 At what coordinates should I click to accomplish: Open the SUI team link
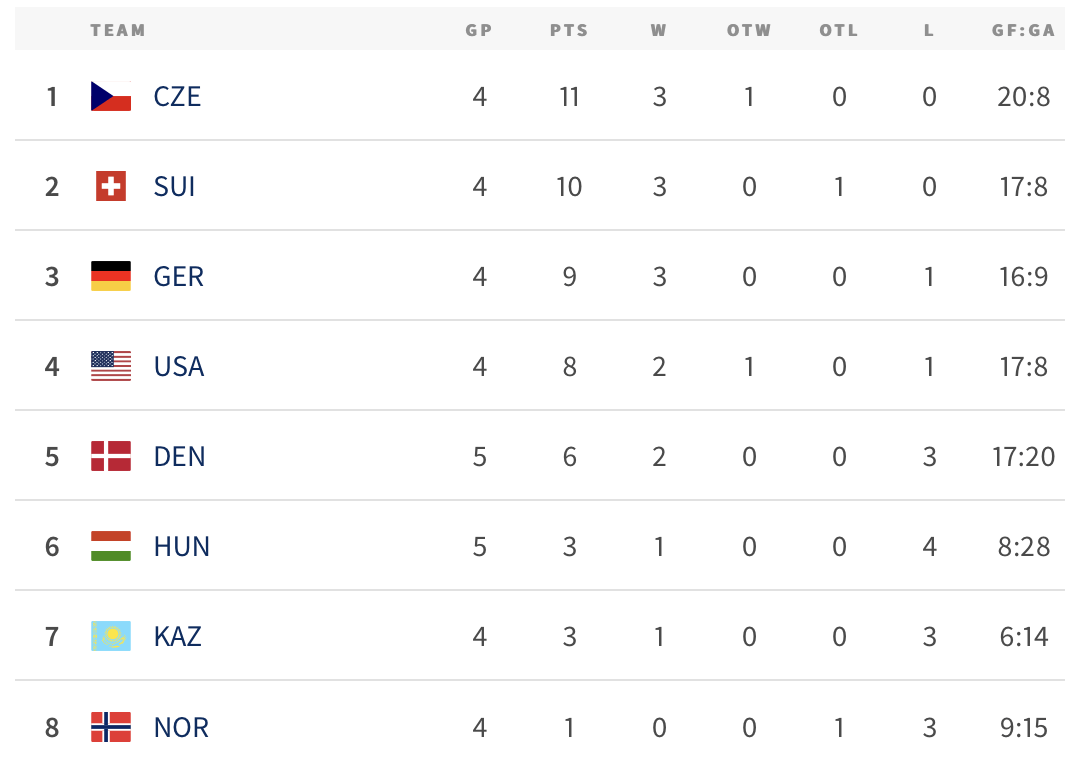click(x=174, y=186)
